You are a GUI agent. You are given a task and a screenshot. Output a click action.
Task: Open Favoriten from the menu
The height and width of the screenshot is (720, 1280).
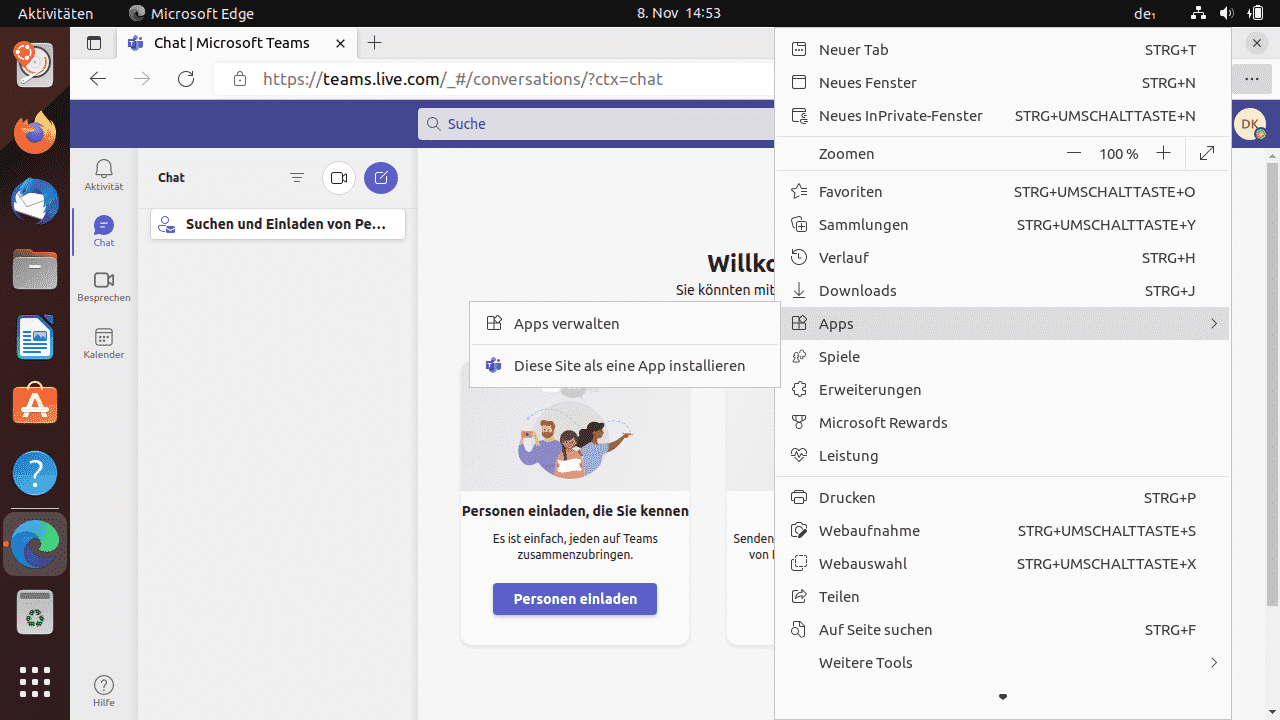click(1002, 192)
